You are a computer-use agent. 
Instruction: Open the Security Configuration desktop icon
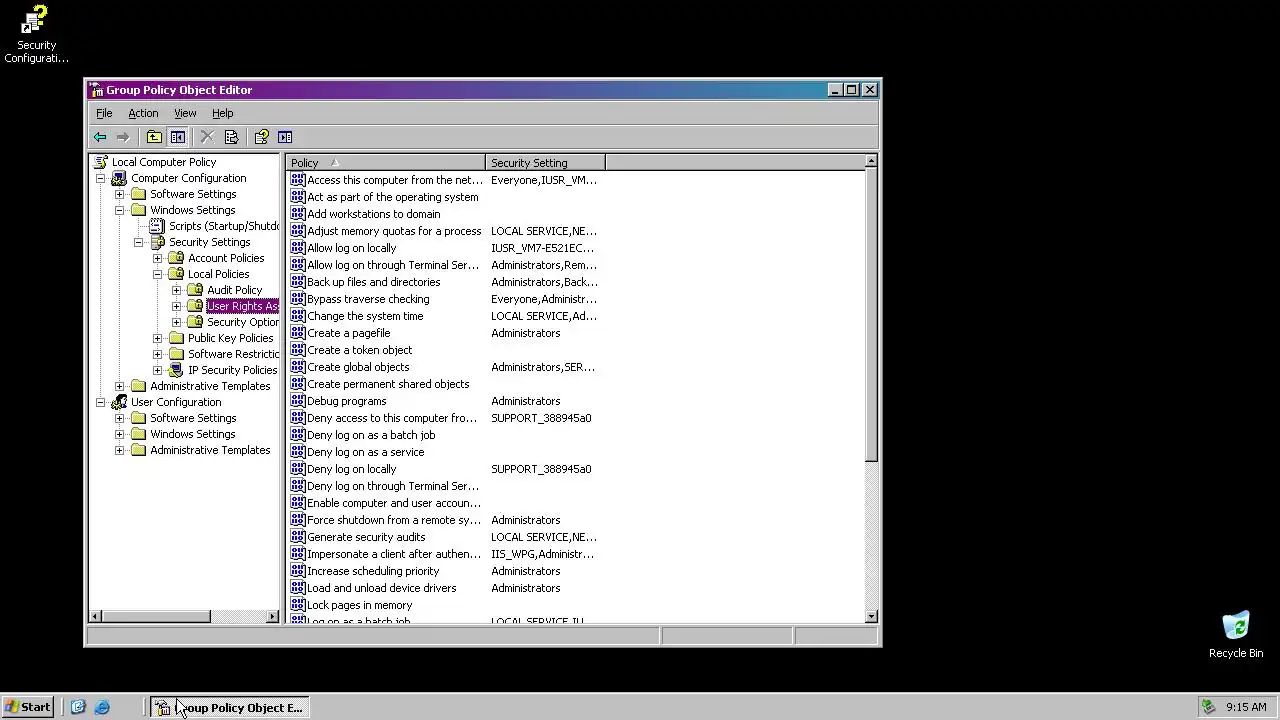[36, 35]
